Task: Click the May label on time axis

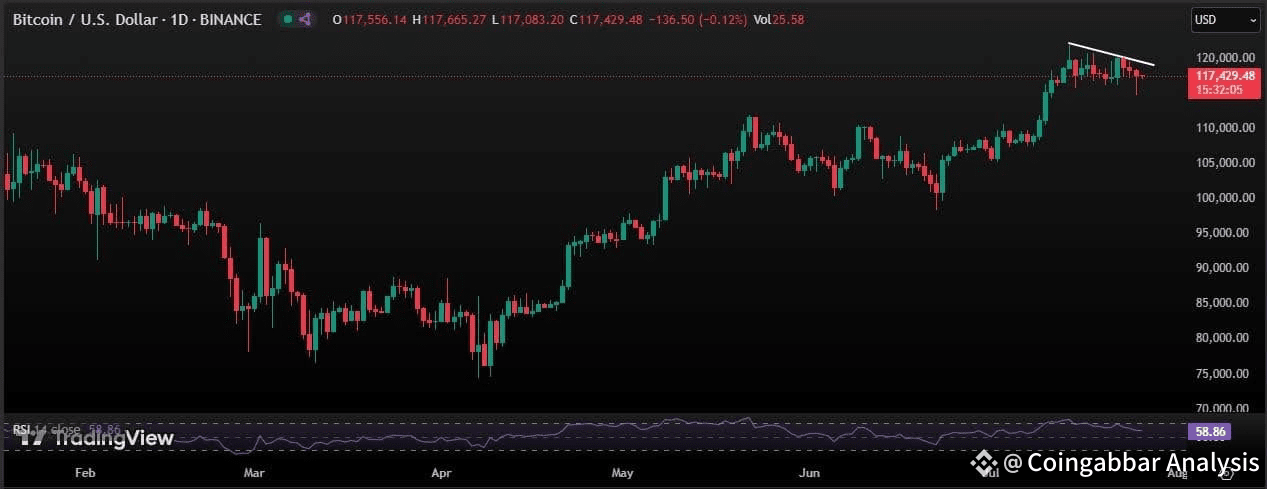Action: click(x=623, y=472)
